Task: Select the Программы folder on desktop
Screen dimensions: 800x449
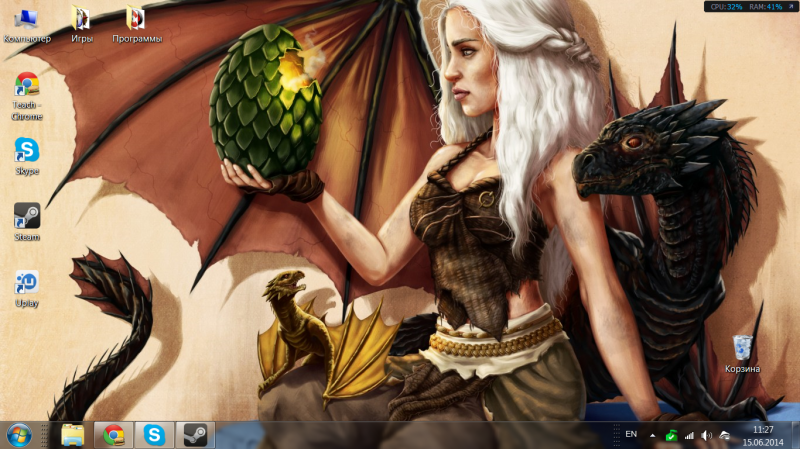Action: point(137,26)
